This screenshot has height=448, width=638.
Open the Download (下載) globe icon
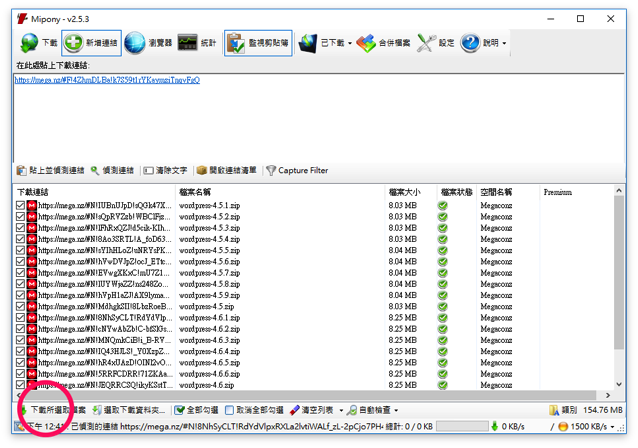click(x=29, y=43)
